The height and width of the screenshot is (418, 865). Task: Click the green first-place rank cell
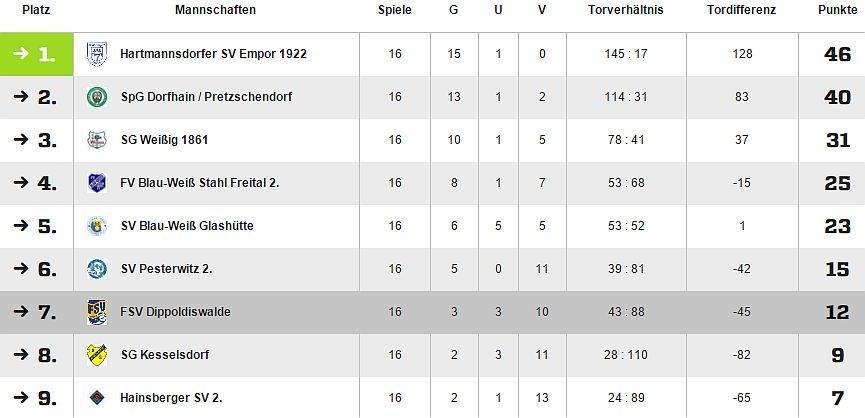click(37, 54)
